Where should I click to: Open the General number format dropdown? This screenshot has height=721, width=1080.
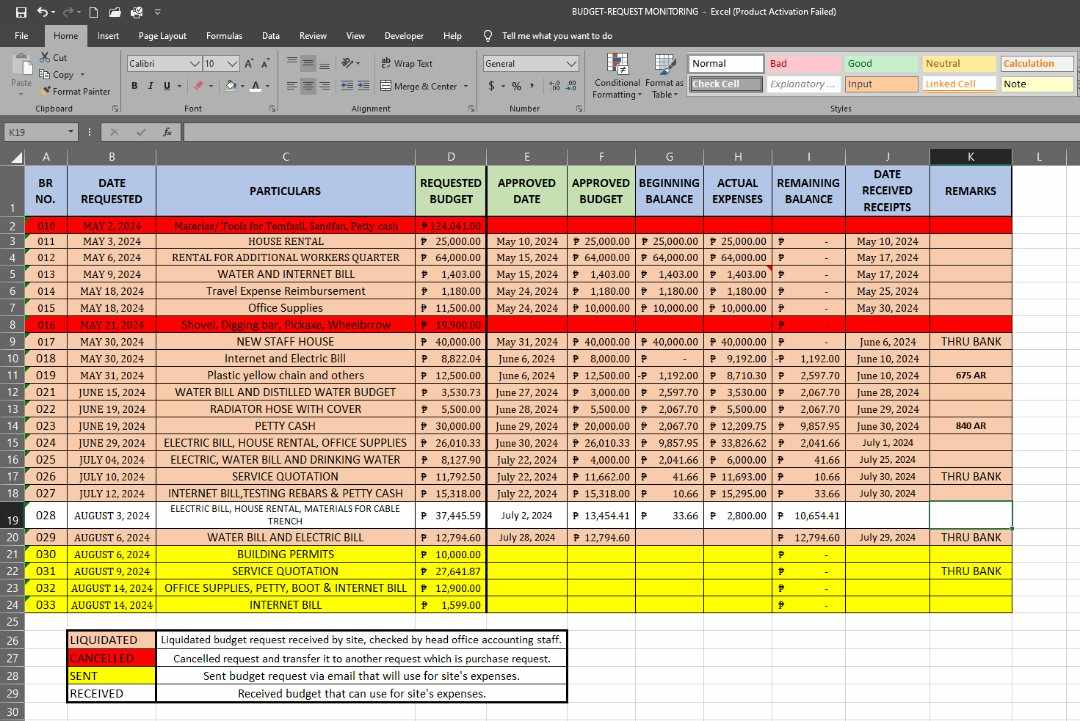tap(571, 63)
